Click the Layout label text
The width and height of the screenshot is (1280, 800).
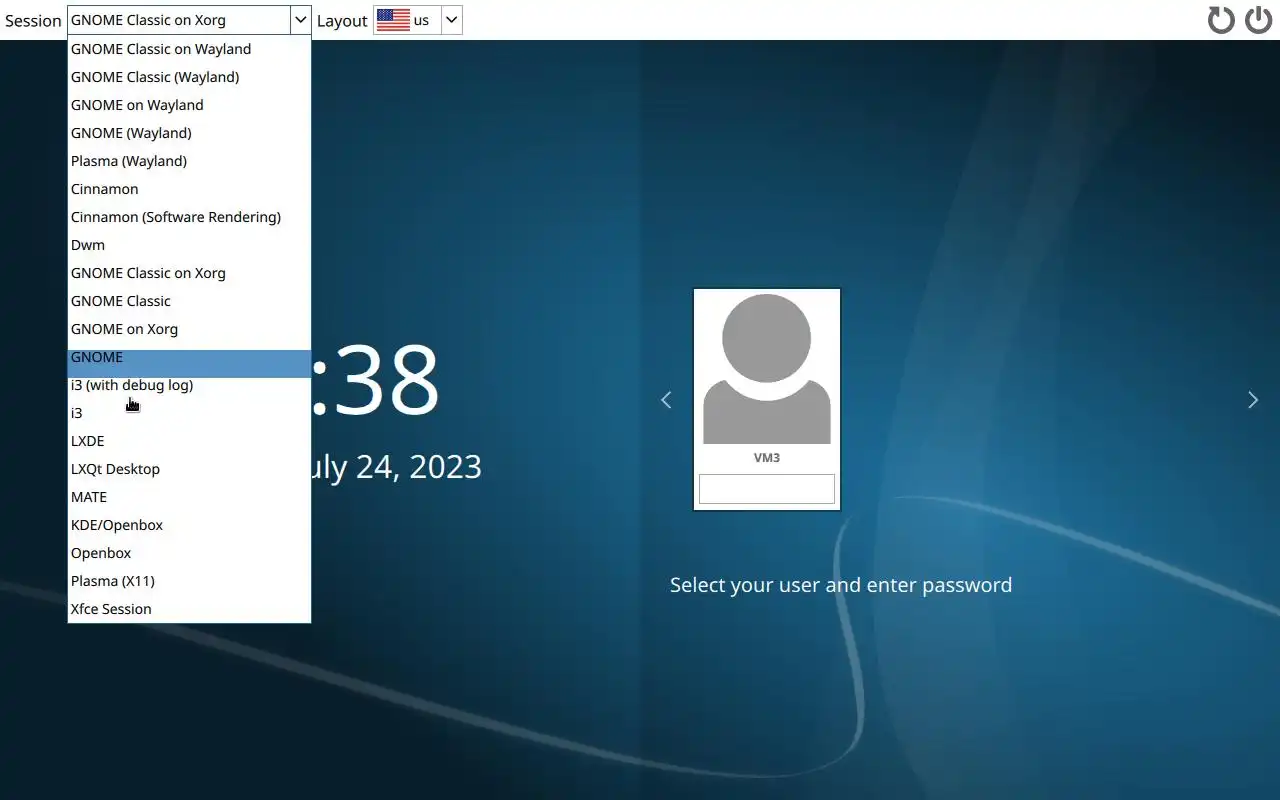[342, 21]
